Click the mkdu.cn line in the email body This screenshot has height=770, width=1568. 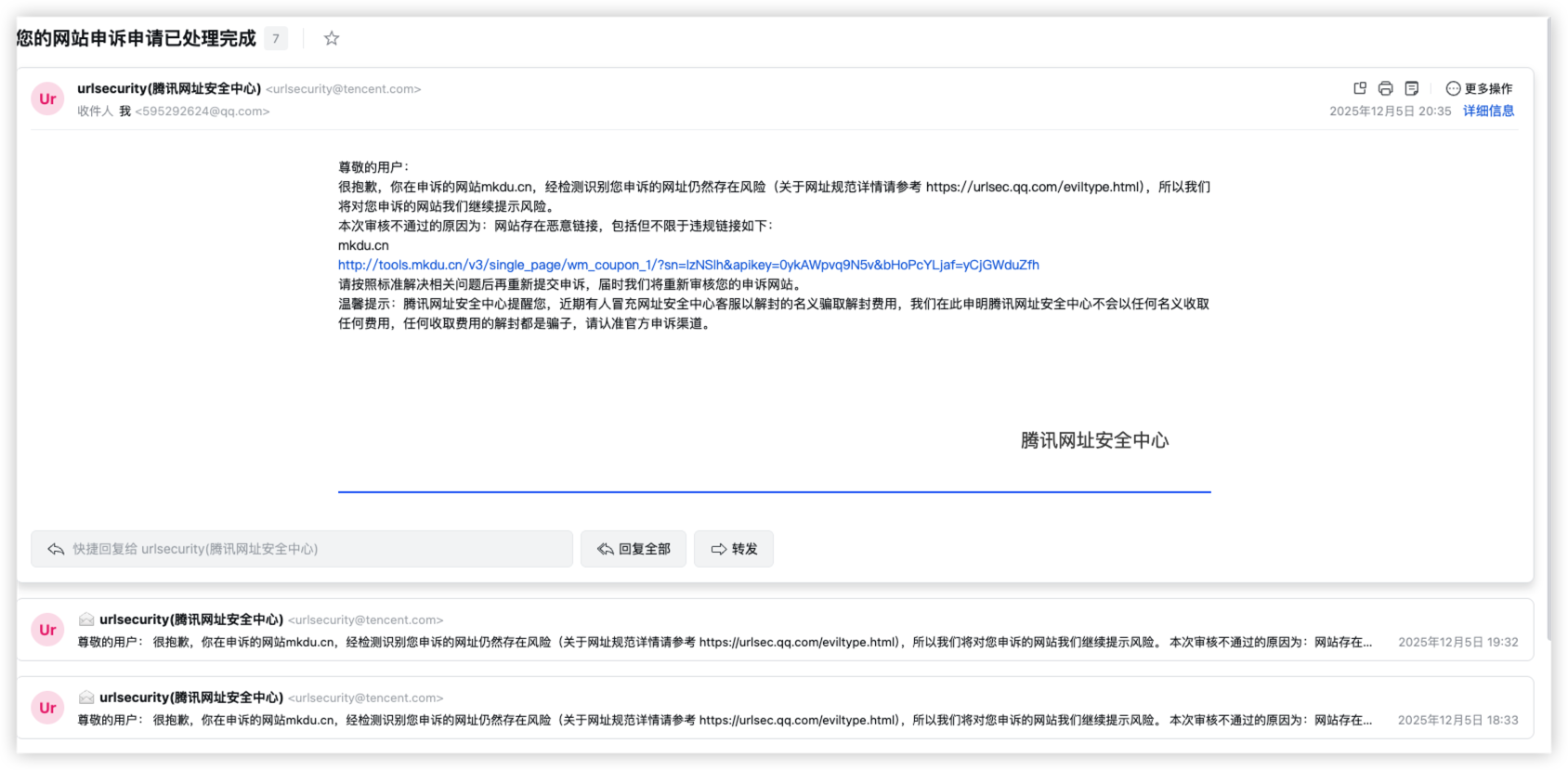363,245
